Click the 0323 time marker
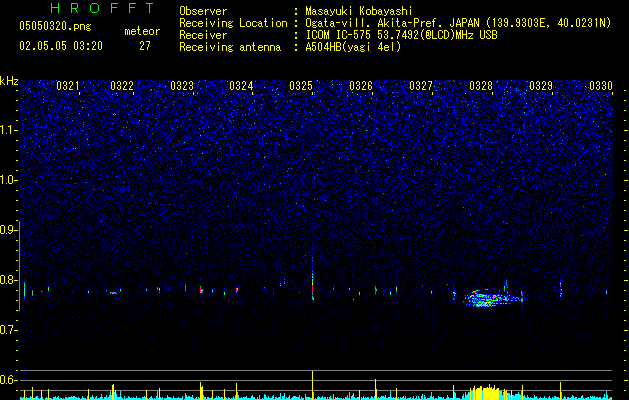Viewport: 629px width, 400px height. point(182,86)
